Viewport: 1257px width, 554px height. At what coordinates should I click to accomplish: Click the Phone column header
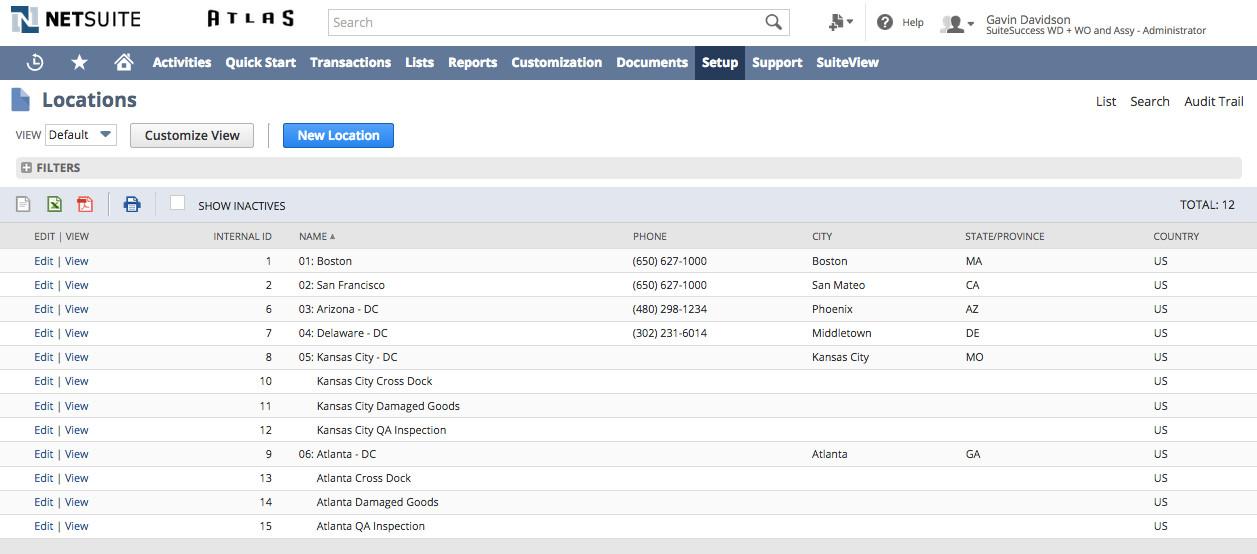[650, 237]
